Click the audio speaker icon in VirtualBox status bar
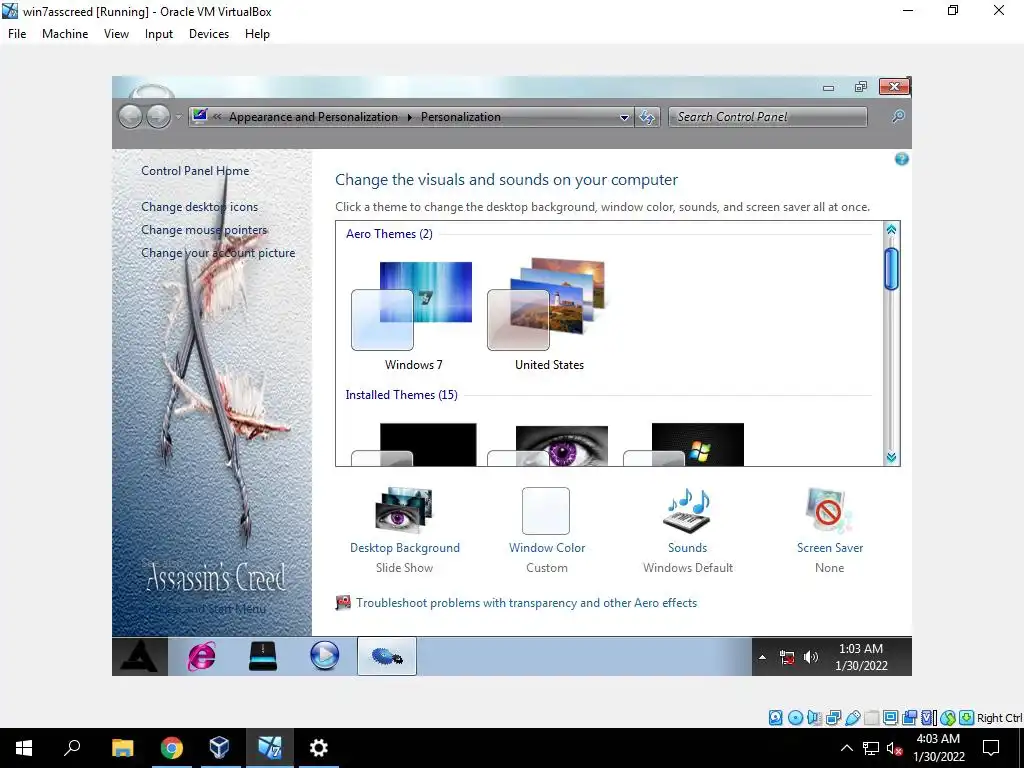This screenshot has width=1024, height=768. (814, 718)
